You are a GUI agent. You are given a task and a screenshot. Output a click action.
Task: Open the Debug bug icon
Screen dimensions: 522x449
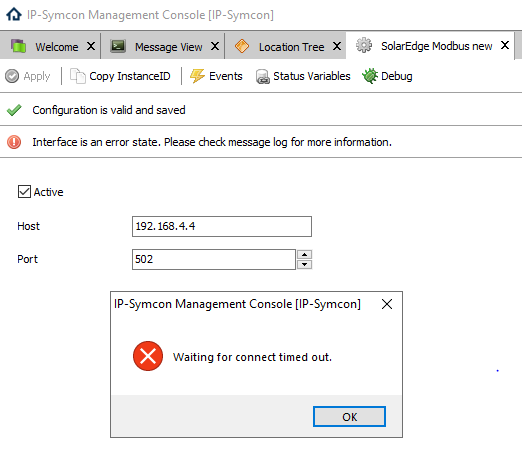(x=370, y=76)
